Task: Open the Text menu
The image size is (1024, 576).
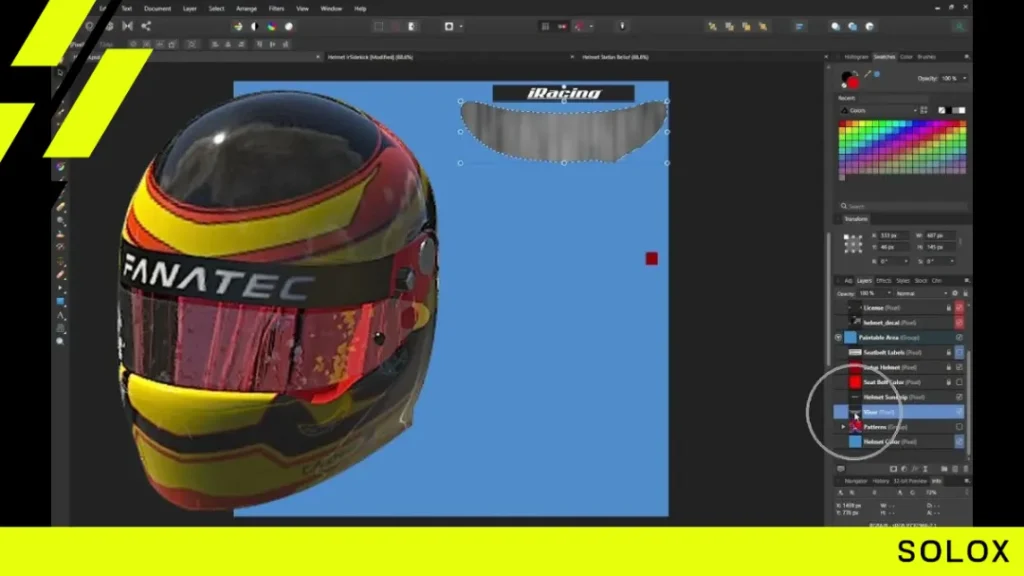Action: pos(127,8)
